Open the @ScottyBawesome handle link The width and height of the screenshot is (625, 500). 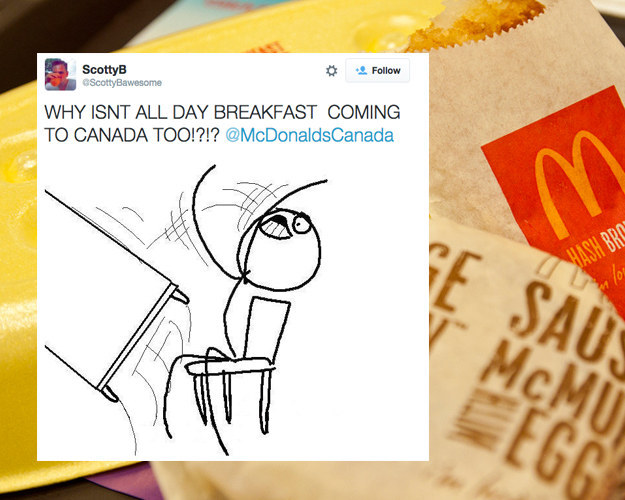[x=122, y=83]
